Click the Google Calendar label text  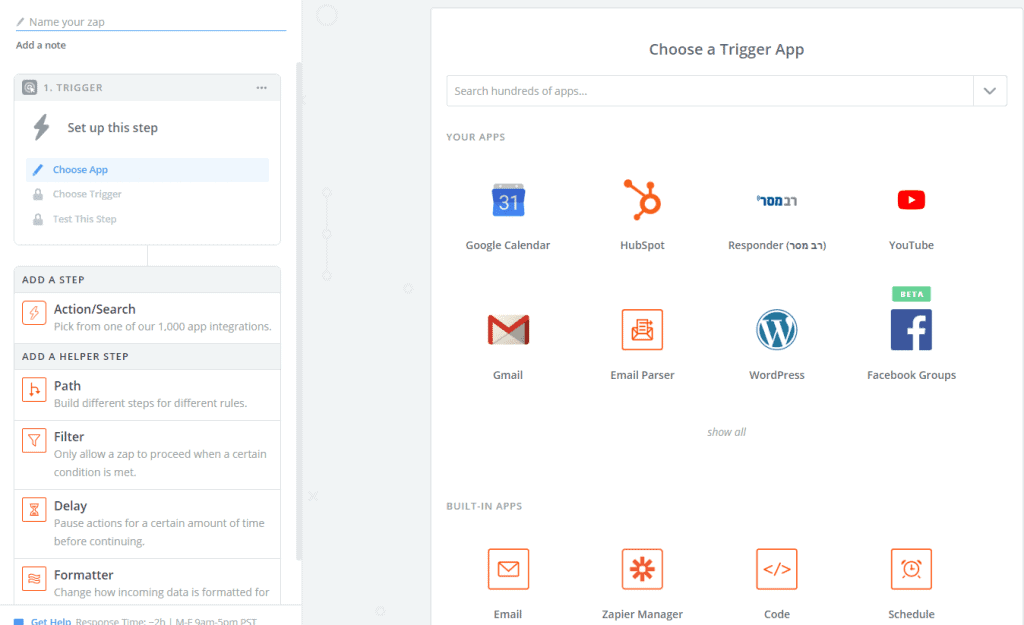(x=508, y=245)
